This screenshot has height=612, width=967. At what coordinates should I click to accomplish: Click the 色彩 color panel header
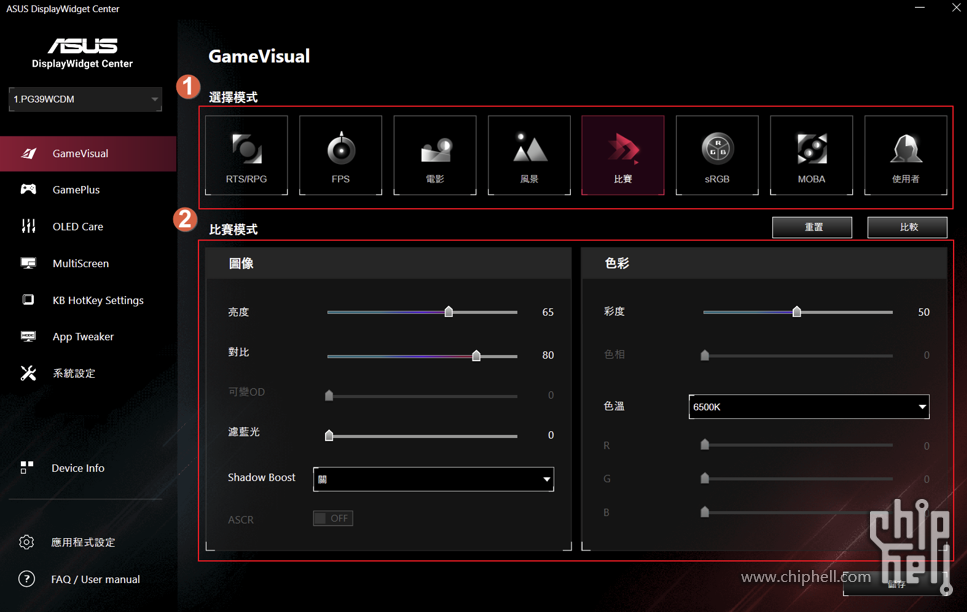click(x=765, y=263)
